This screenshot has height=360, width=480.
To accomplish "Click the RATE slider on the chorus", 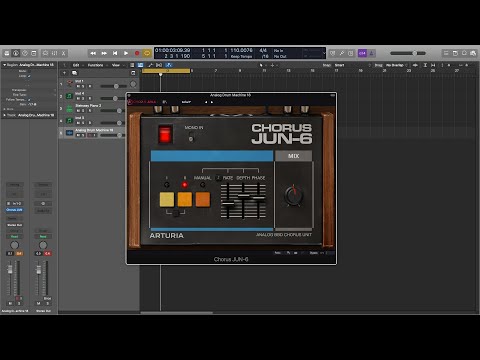I will pyautogui.click(x=228, y=204).
